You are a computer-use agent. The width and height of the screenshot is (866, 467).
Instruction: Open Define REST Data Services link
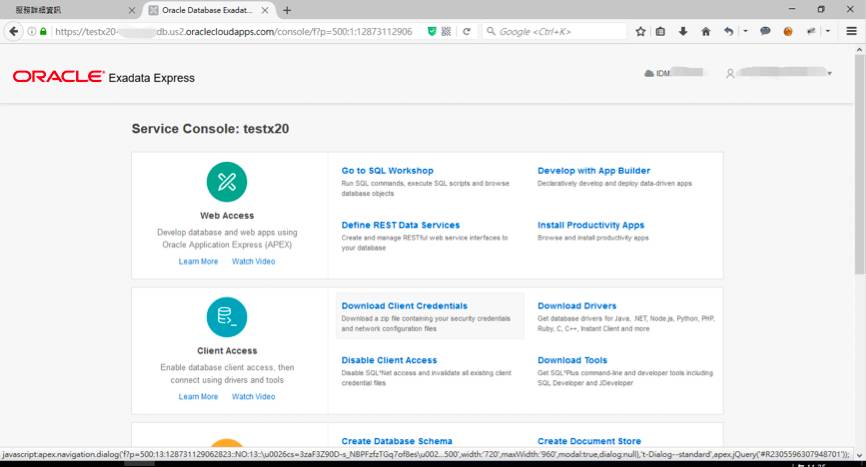pyautogui.click(x=400, y=225)
